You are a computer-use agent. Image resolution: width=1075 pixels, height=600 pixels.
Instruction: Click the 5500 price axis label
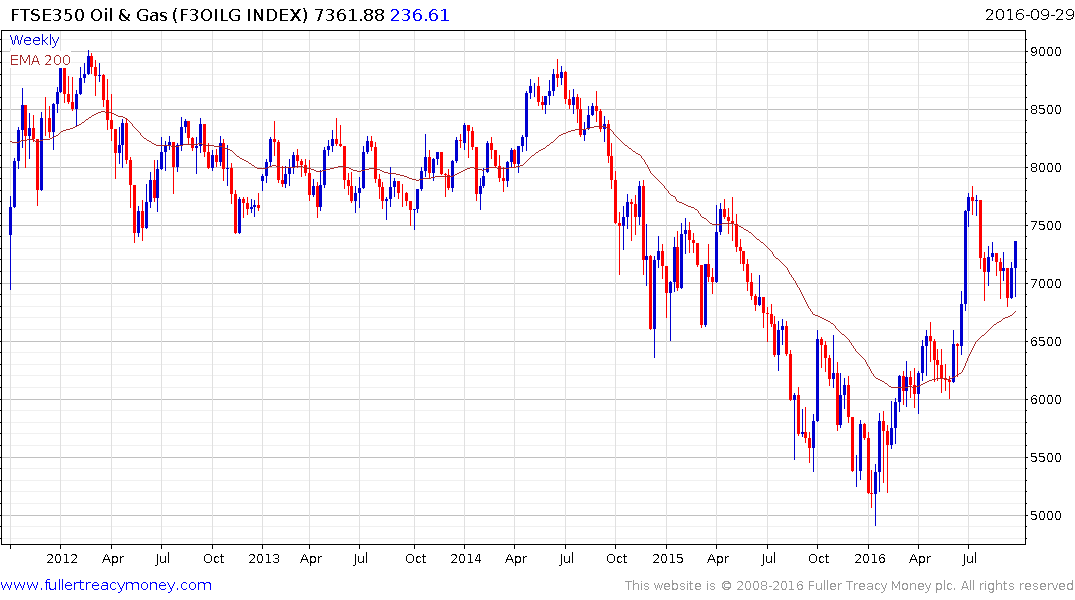point(1046,457)
